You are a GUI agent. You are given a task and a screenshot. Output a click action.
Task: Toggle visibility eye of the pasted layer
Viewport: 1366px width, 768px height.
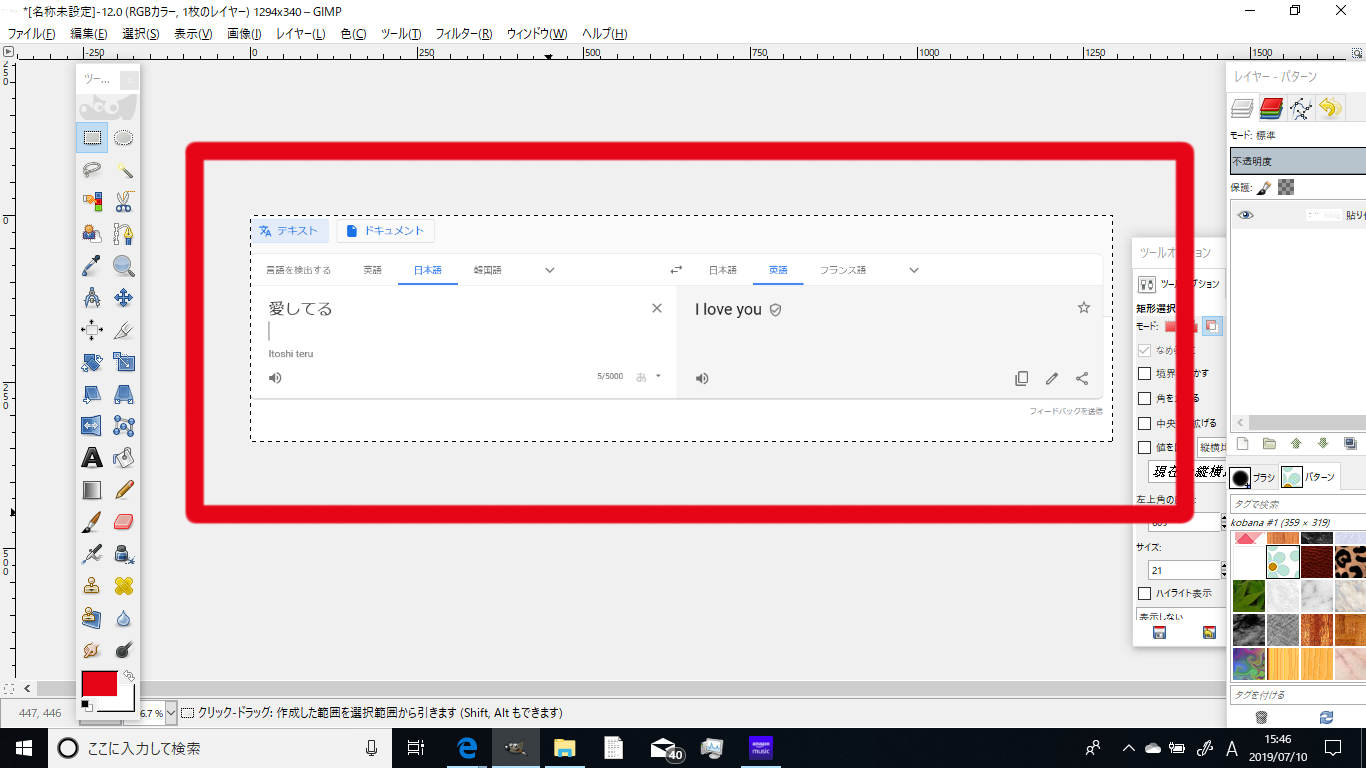(1245, 215)
